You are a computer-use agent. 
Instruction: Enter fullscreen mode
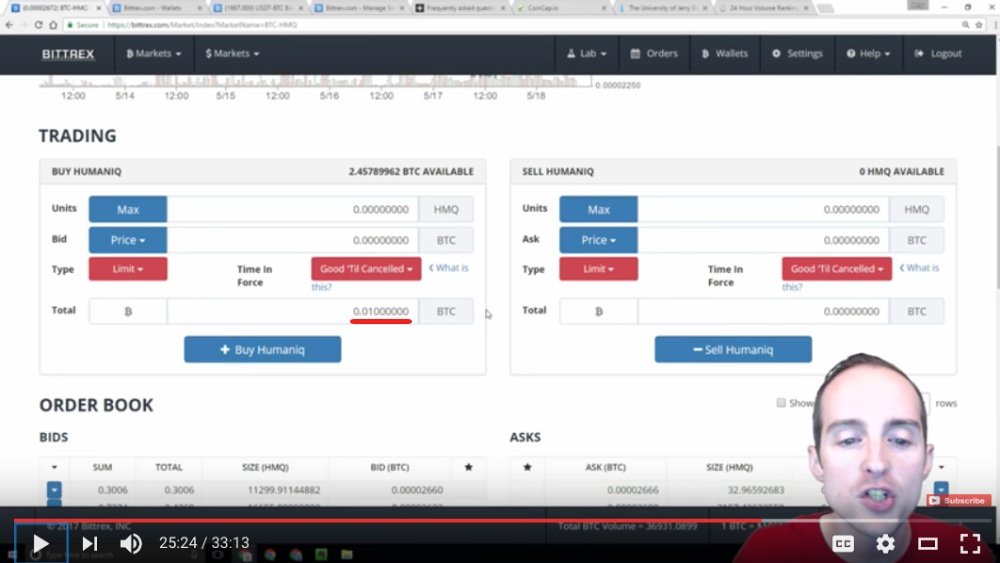(x=970, y=543)
